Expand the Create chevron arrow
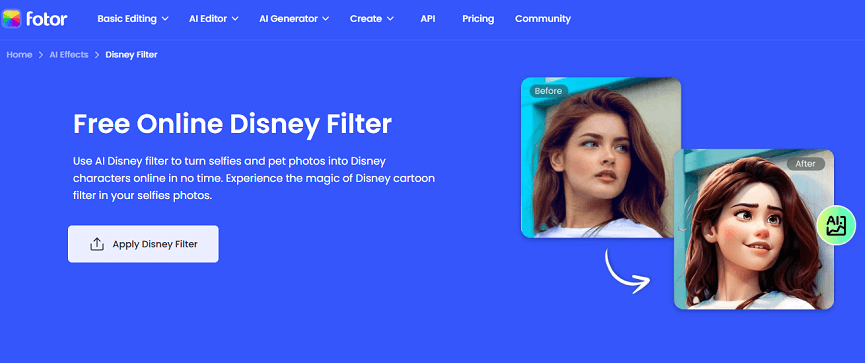This screenshot has height=363, width=865. click(391, 19)
